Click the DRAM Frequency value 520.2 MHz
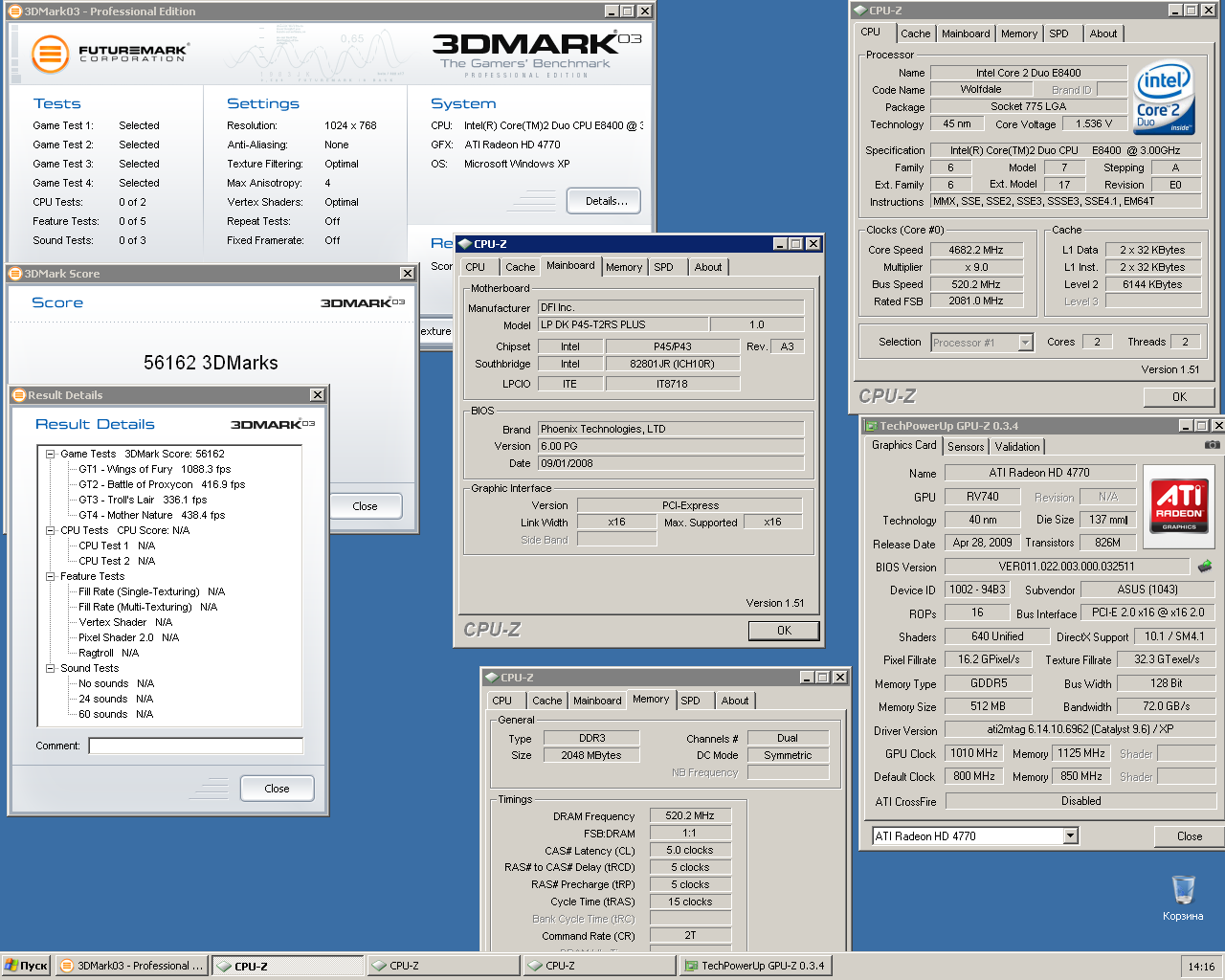 pyautogui.click(x=690, y=815)
